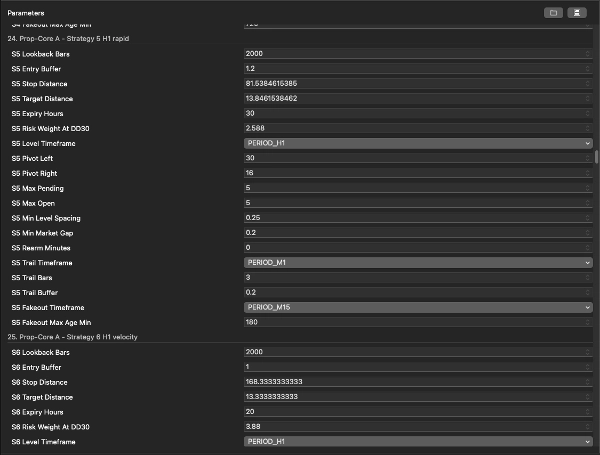Image resolution: width=600 pixels, height=455 pixels.
Task: Open the load-parameters folder icon
Action: coord(553,13)
